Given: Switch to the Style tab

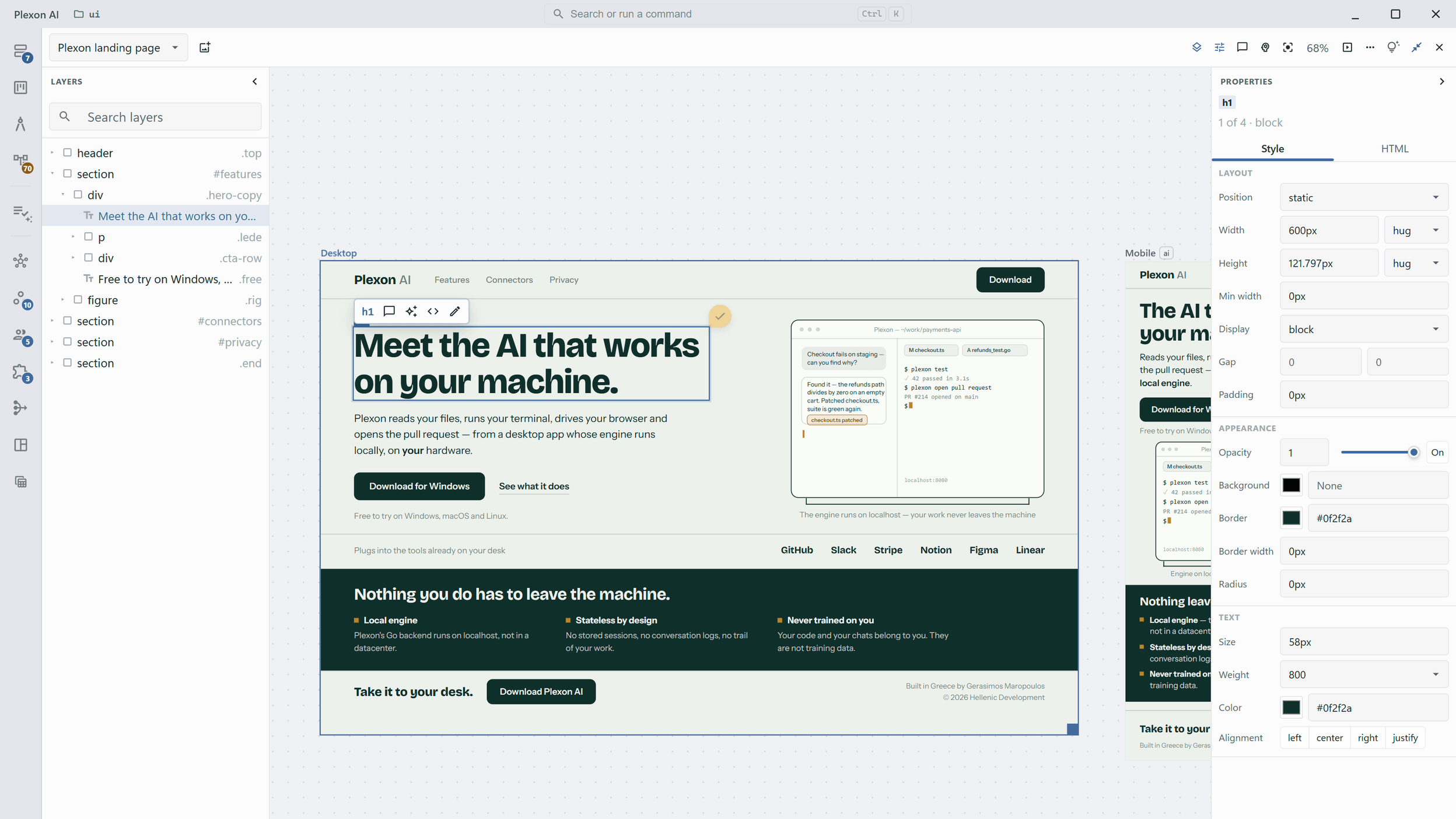Looking at the screenshot, I should tap(1272, 149).
